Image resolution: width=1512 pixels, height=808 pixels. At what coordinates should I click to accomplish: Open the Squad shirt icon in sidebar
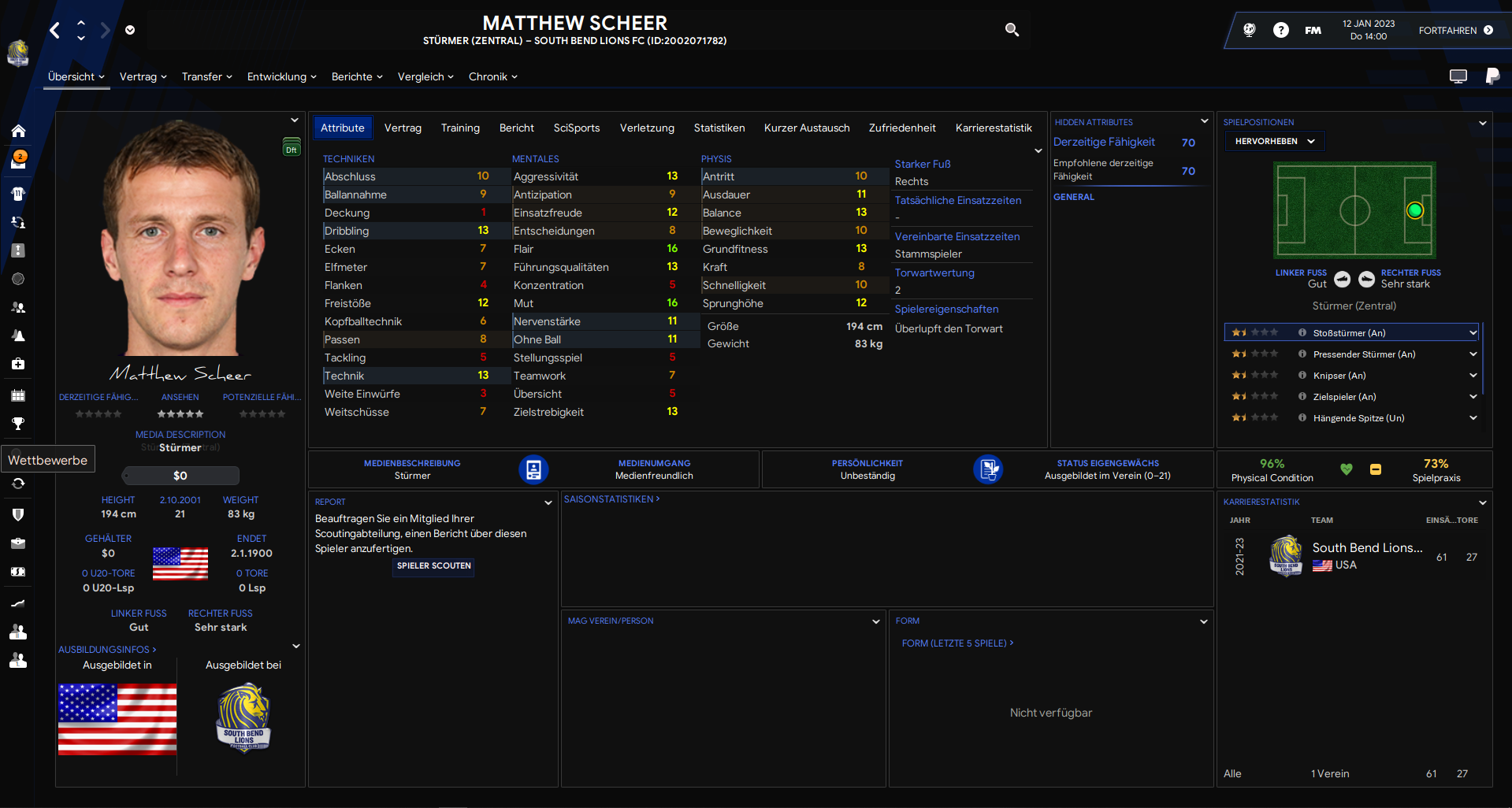point(18,194)
